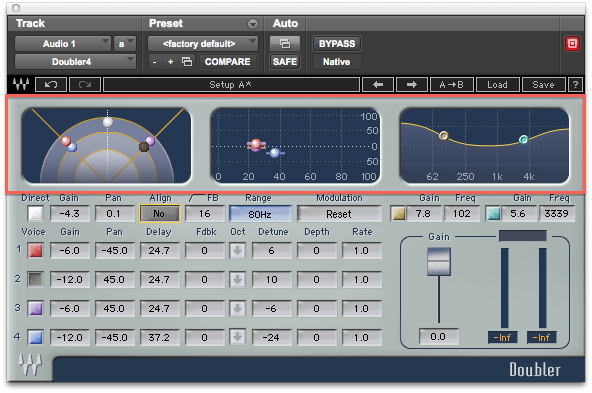Toggle voice 2 gray on/off square
This screenshot has width=592, height=393.
coord(35,280)
